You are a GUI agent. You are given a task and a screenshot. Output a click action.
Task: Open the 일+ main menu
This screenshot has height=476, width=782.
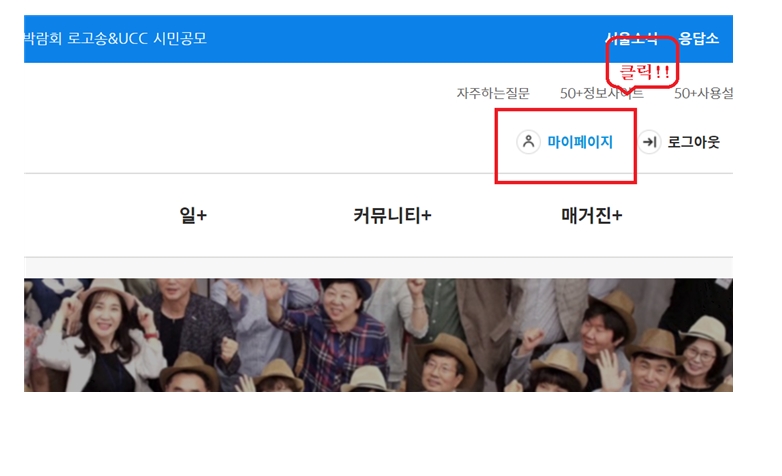(193, 216)
